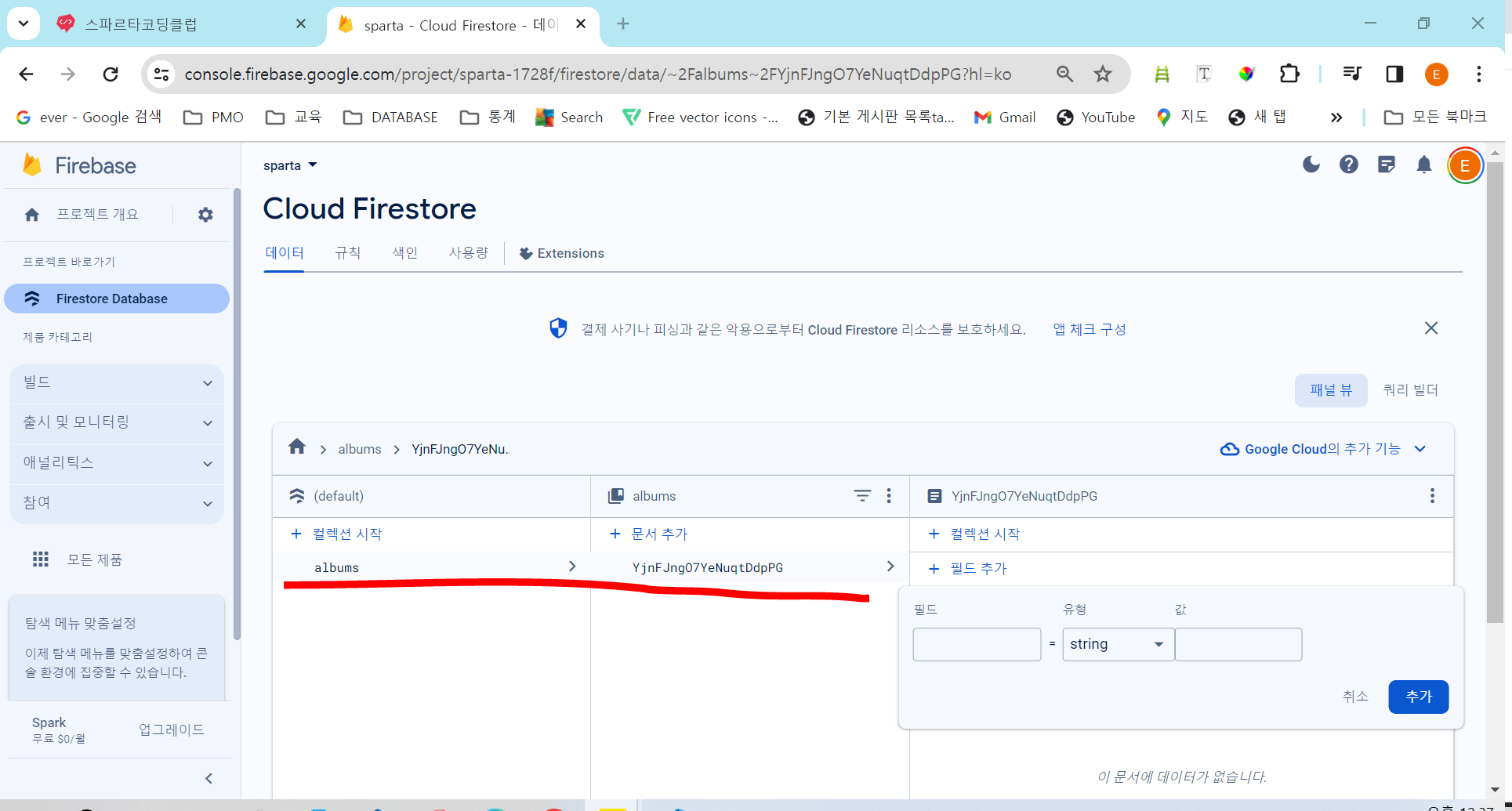Switch to the 데이터 tab
The width and height of the screenshot is (1512, 811).
pos(284,253)
